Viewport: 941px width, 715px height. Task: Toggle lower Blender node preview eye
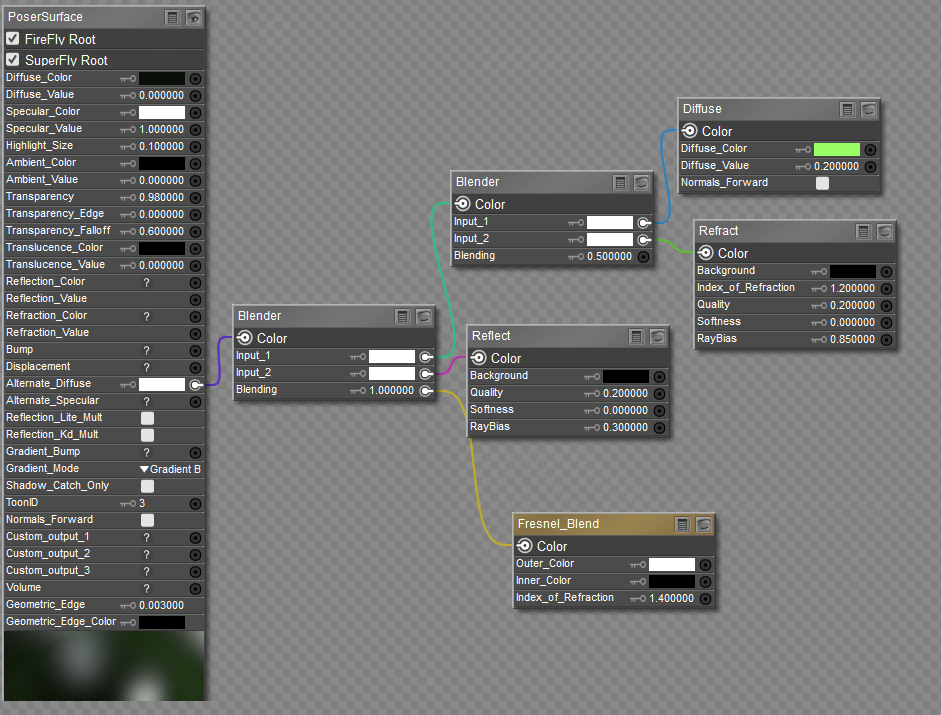pos(424,316)
